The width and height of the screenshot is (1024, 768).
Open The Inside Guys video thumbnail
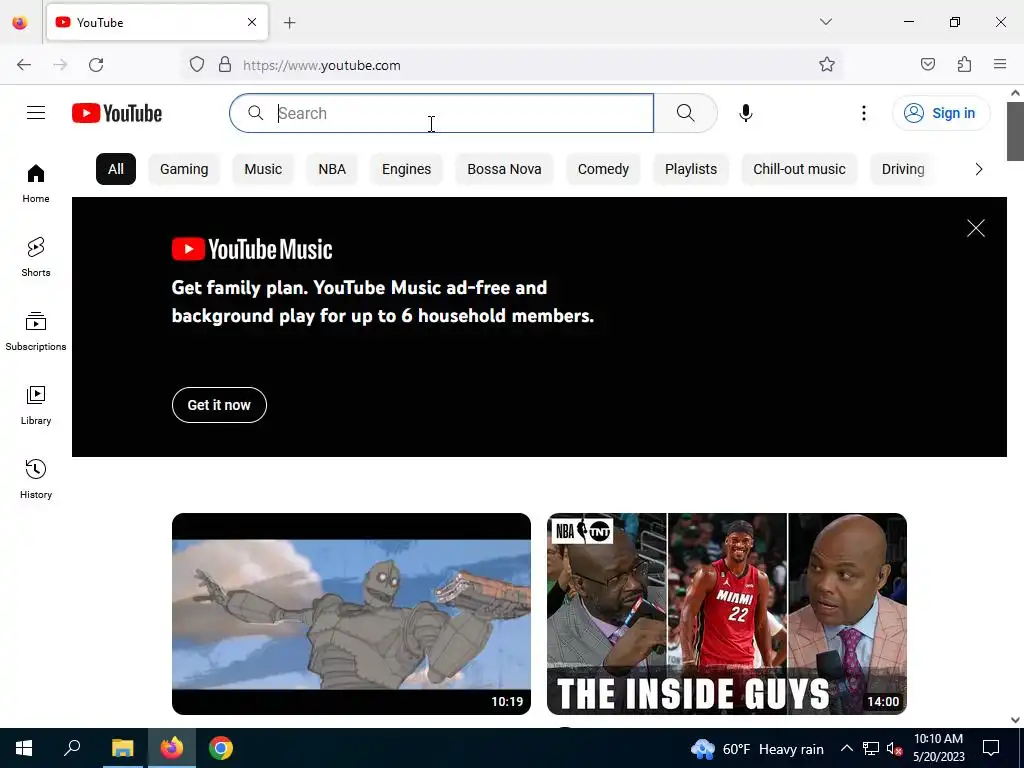pyautogui.click(x=727, y=614)
